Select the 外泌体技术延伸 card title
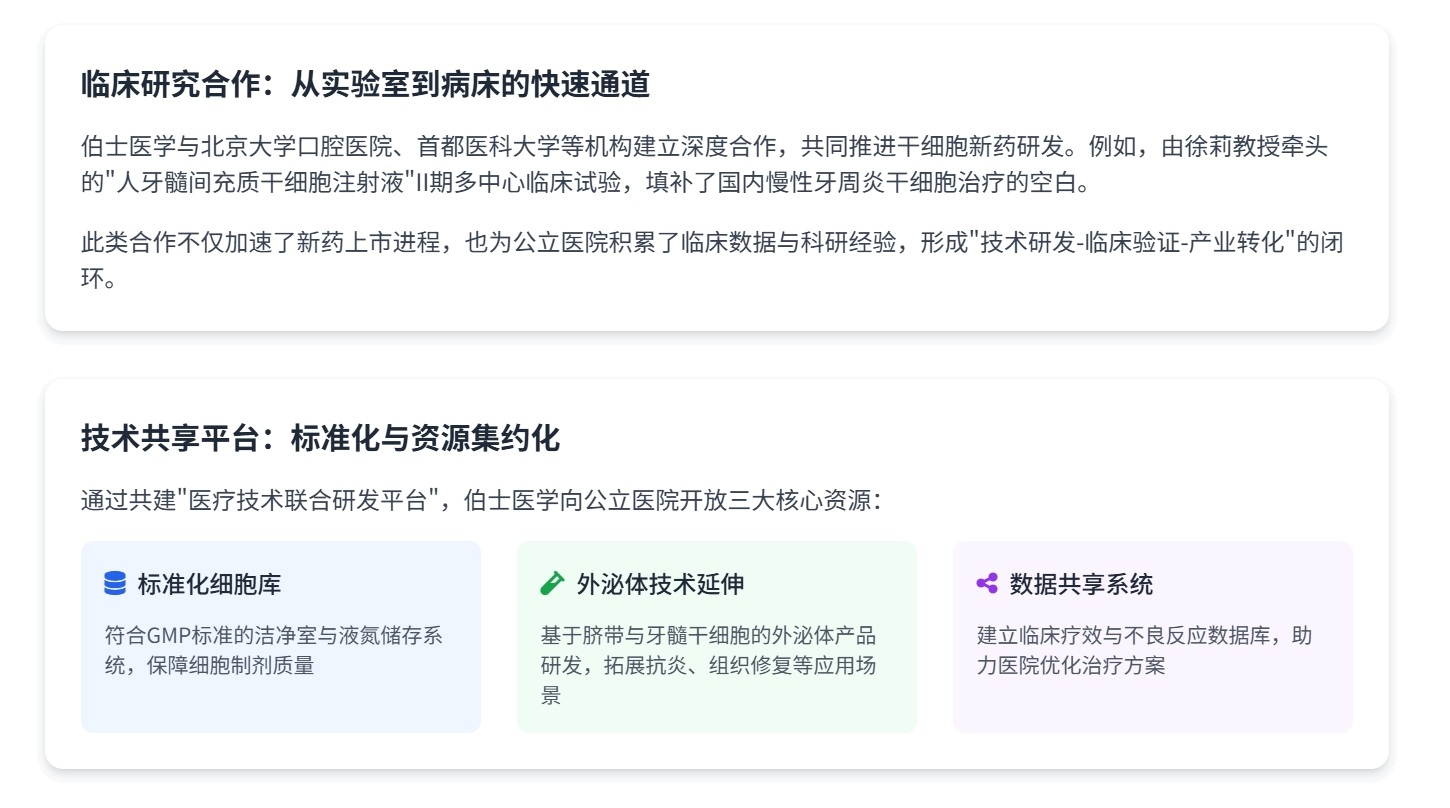Viewport: 1450px width, 808px height. point(660,584)
